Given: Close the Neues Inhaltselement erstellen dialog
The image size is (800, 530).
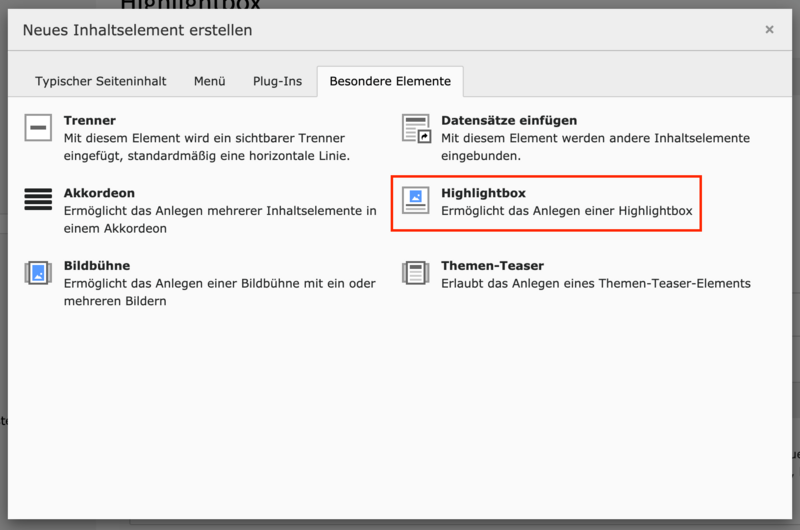Looking at the screenshot, I should coord(769,30).
